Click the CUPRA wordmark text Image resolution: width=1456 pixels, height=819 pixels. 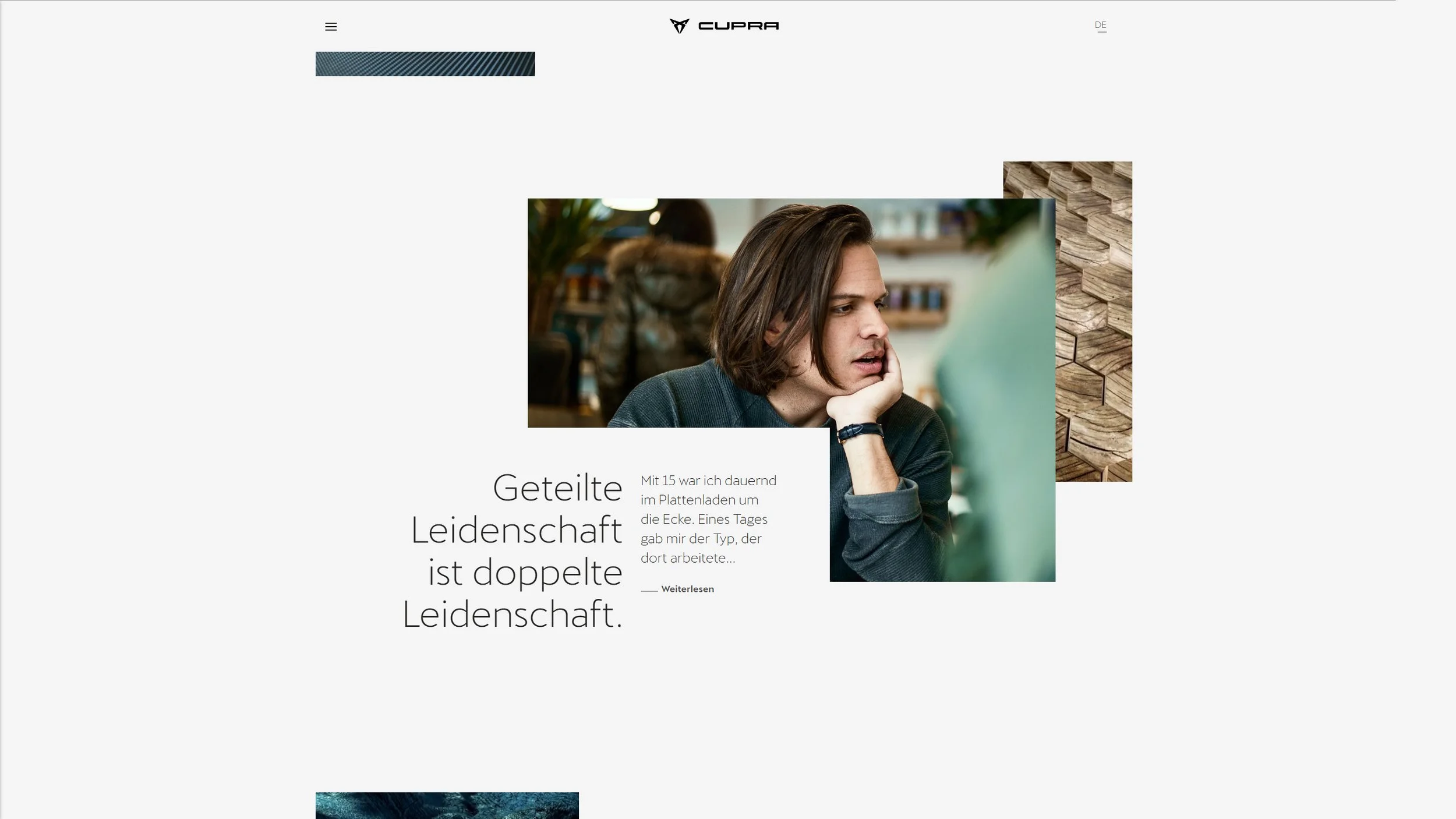click(738, 26)
